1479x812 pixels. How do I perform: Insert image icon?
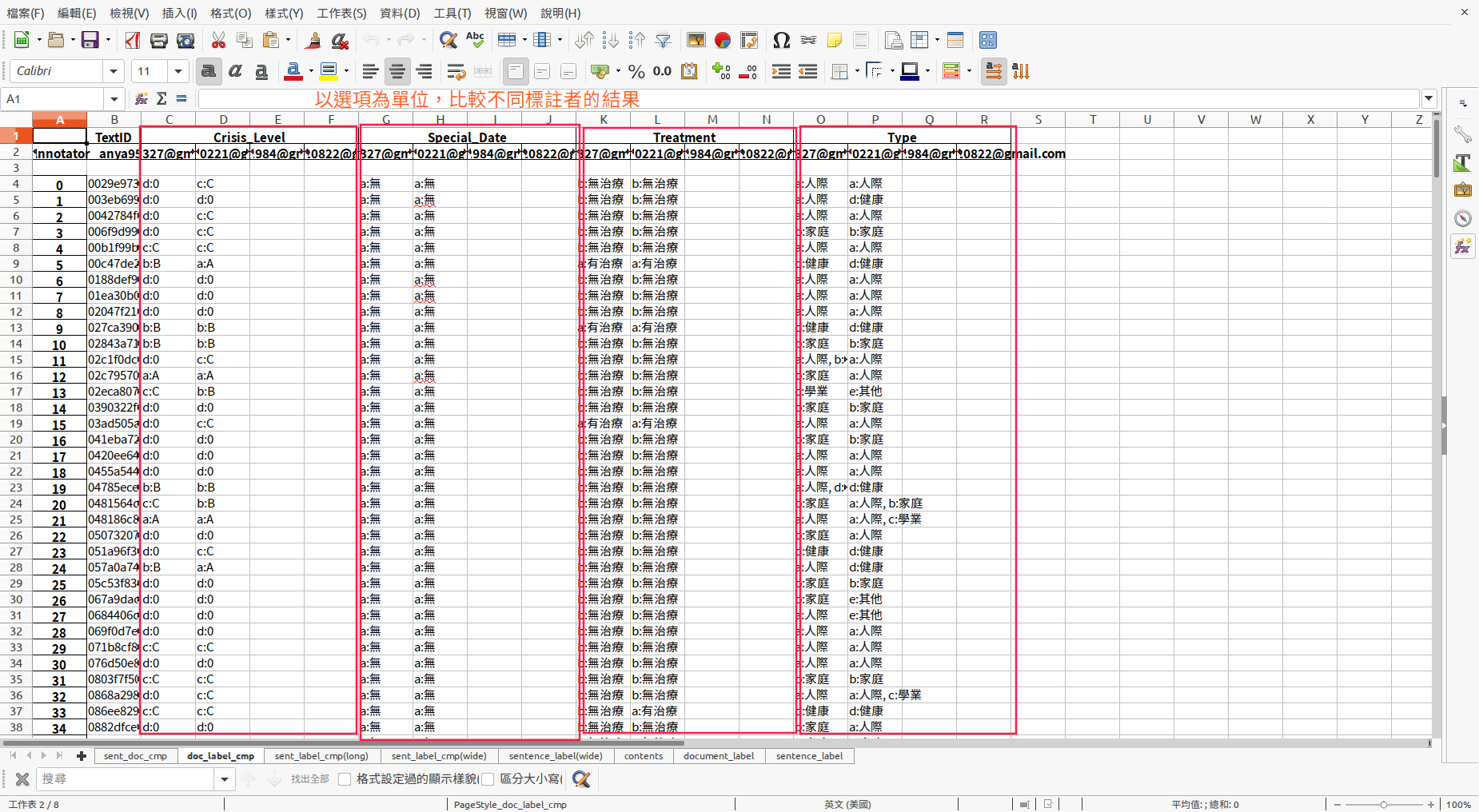pos(696,40)
